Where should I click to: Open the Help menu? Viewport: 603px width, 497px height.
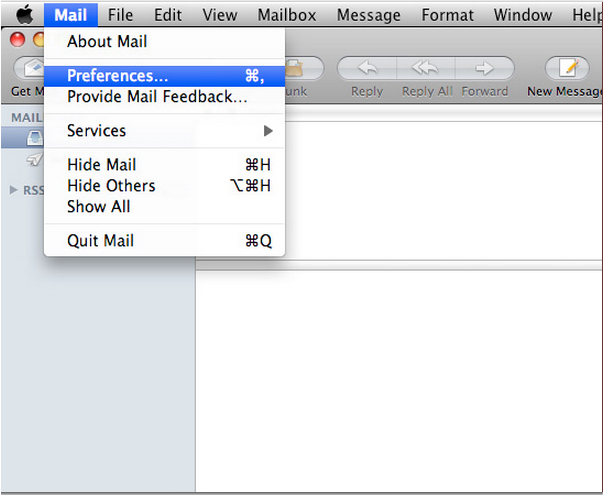tap(587, 15)
